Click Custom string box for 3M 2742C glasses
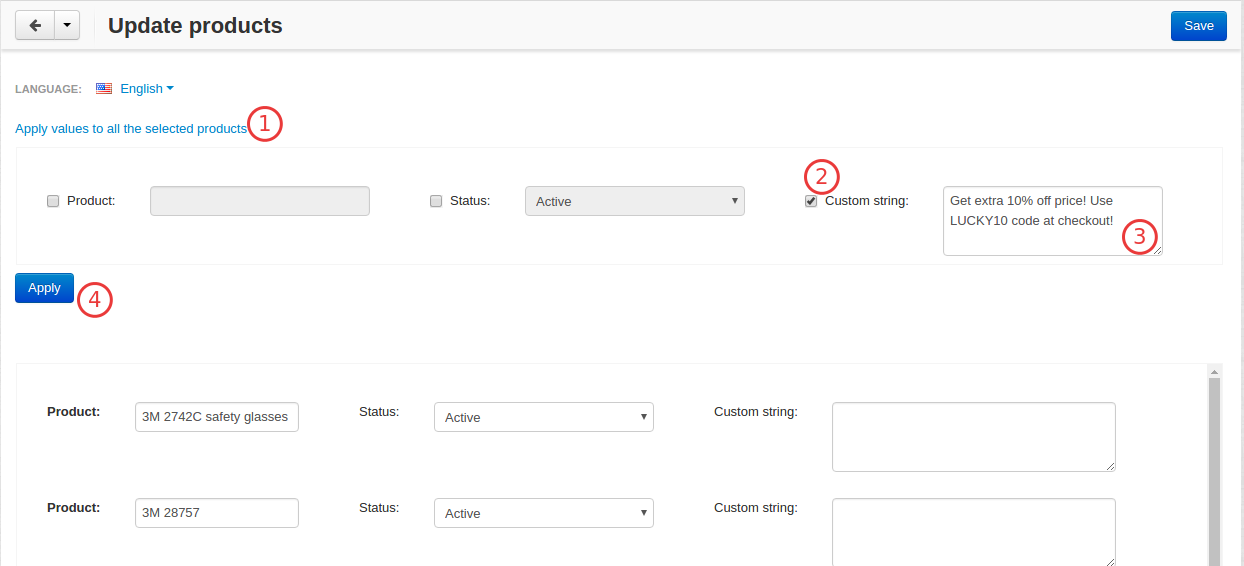 tap(974, 437)
